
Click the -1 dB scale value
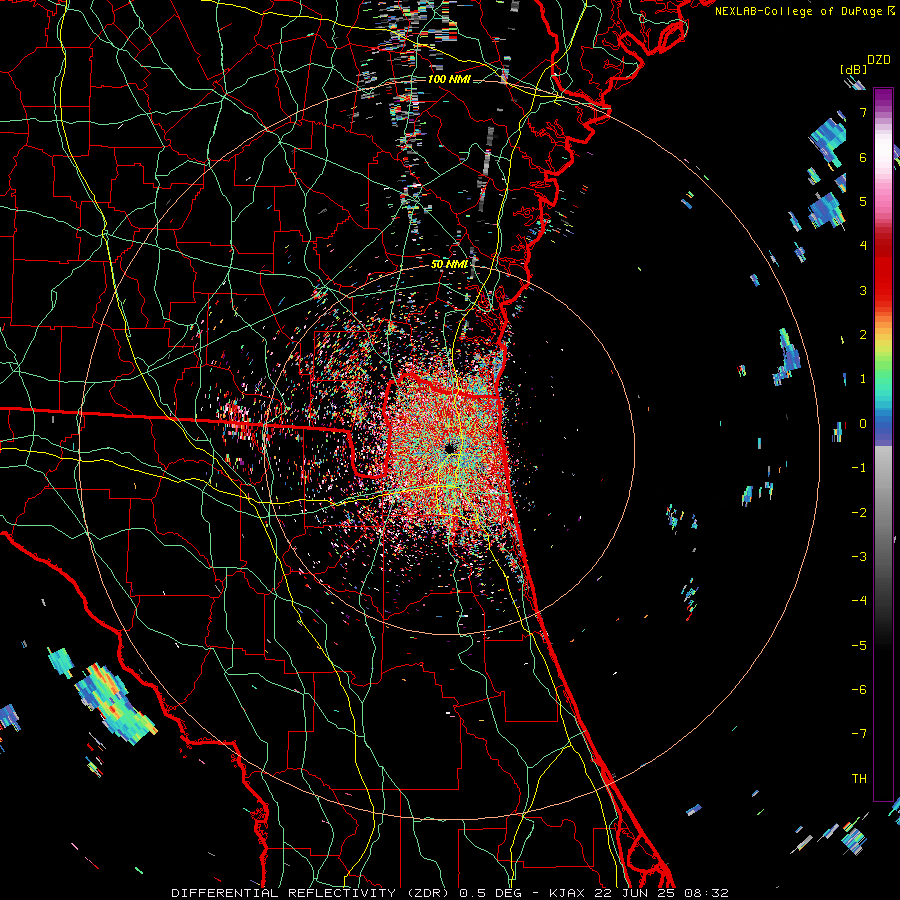click(x=859, y=468)
